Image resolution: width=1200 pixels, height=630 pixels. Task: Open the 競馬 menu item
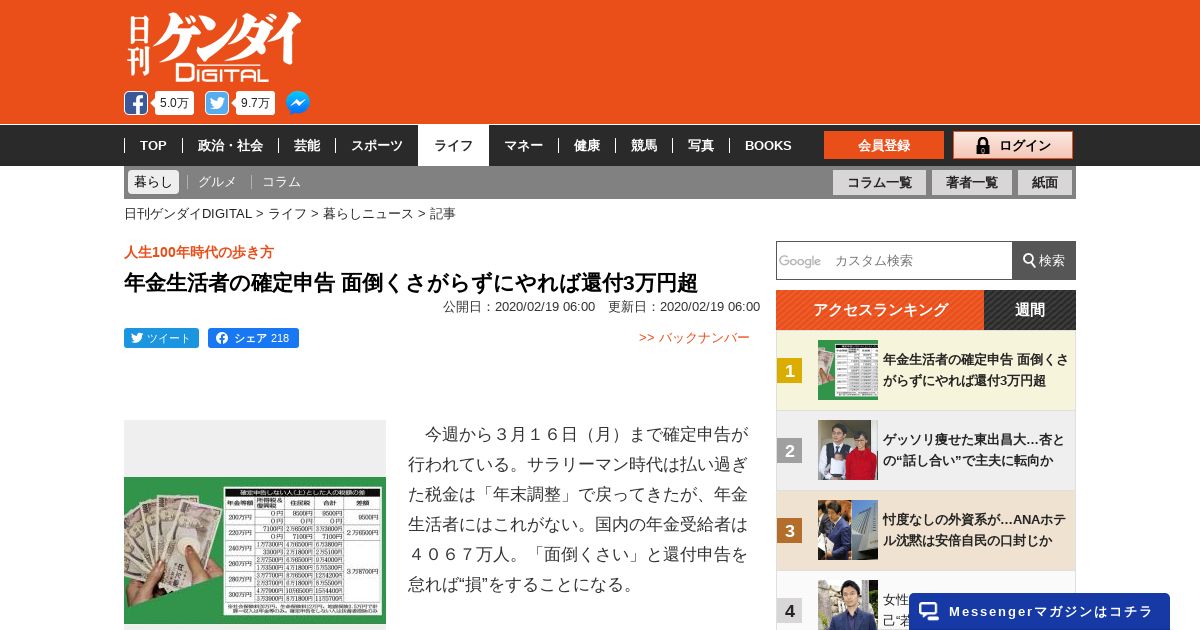(644, 146)
